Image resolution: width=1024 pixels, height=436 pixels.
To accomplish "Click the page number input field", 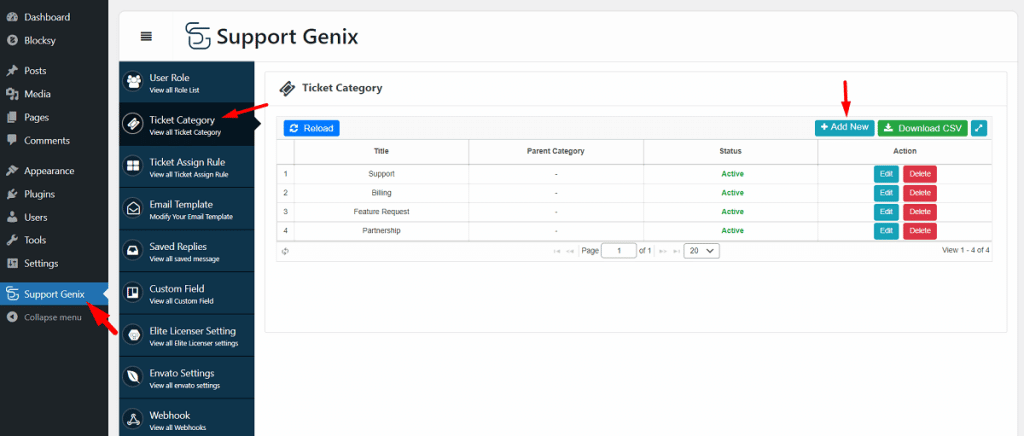I will (618, 251).
